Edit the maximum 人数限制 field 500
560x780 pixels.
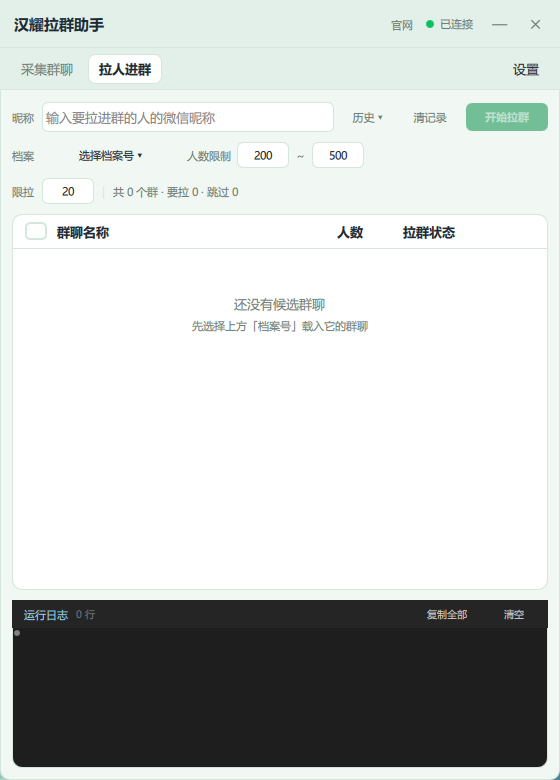click(x=338, y=155)
